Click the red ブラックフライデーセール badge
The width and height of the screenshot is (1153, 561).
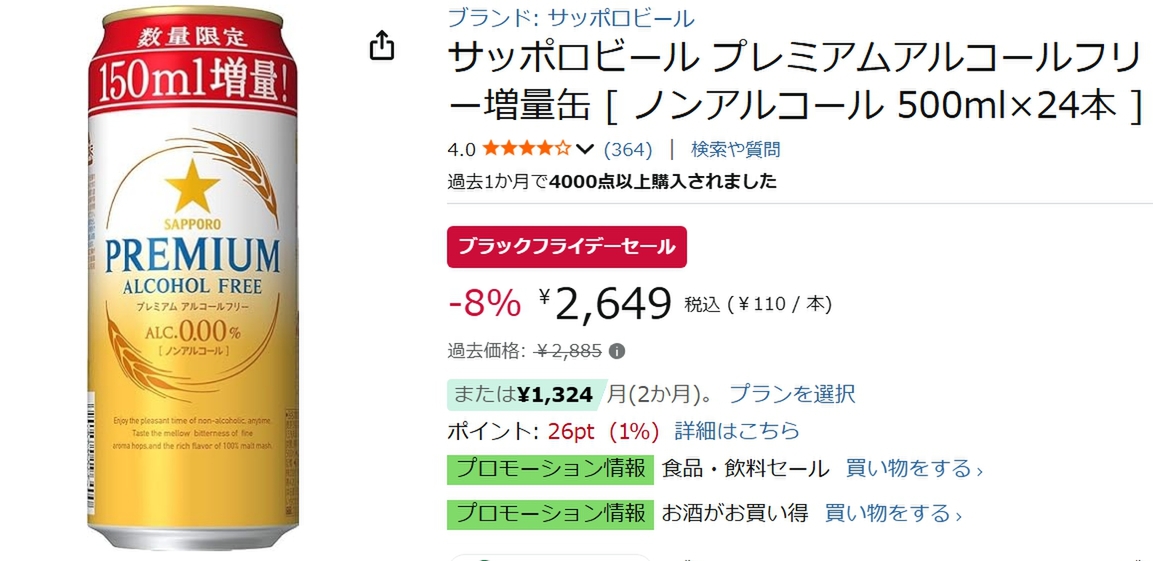[x=566, y=247]
